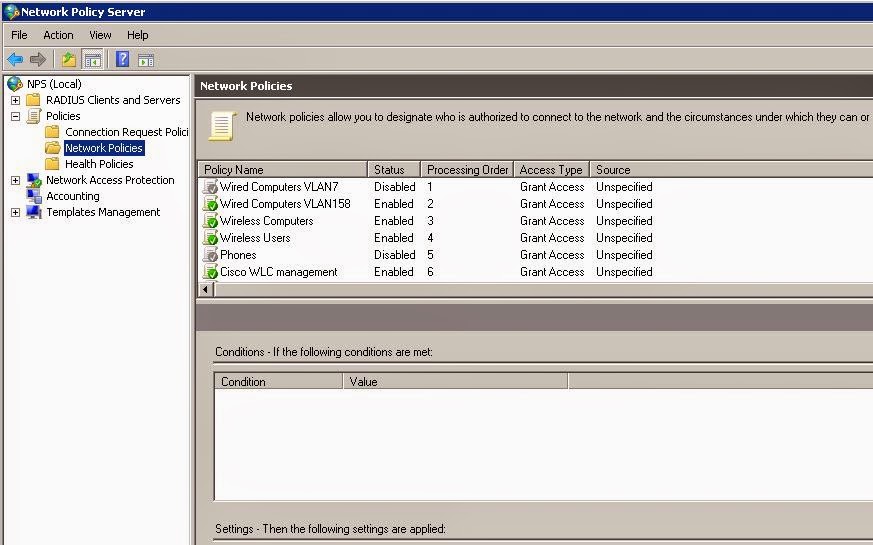Click the Network Access Protection icon

(34, 180)
